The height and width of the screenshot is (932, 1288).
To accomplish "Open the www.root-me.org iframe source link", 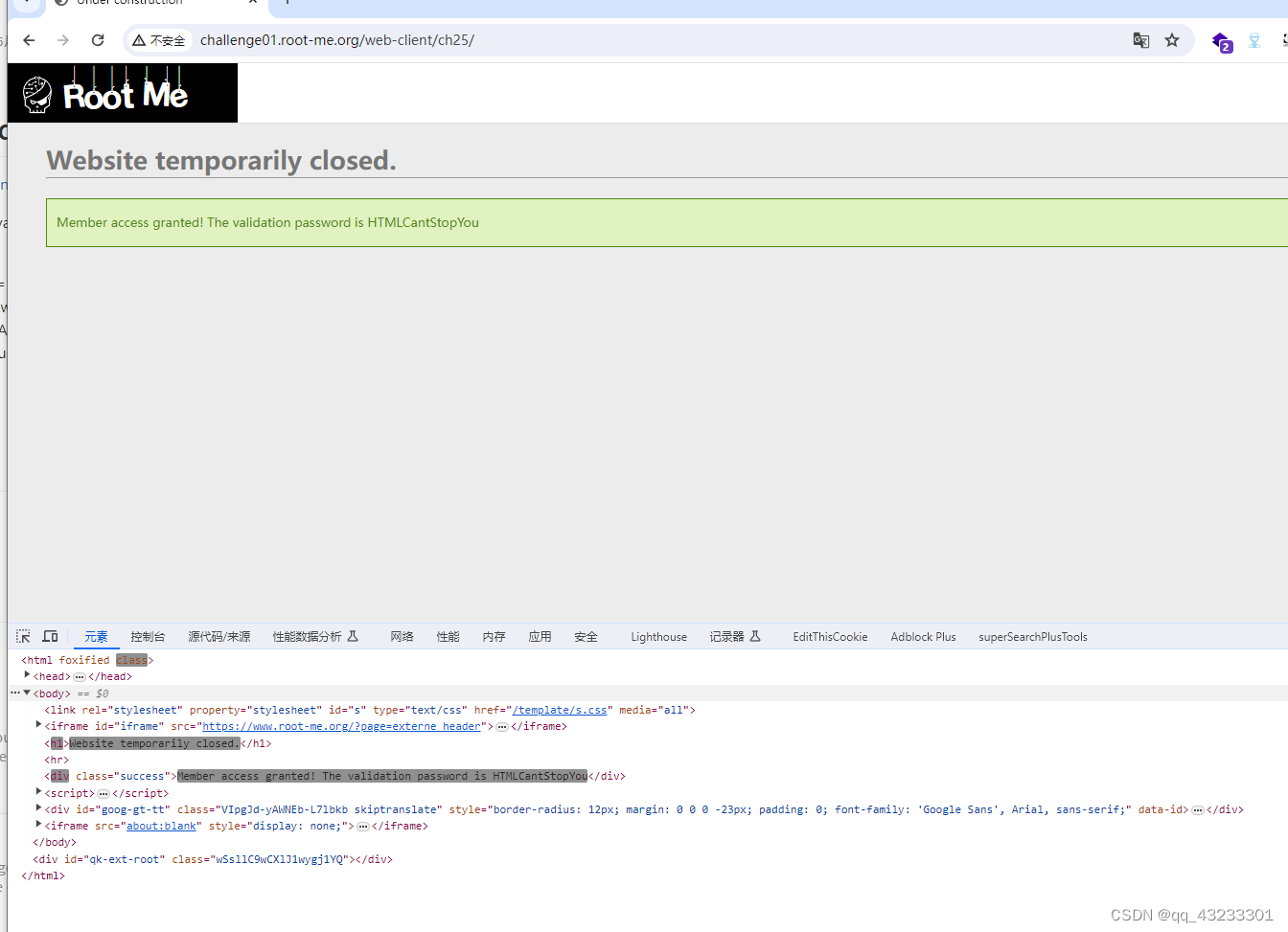I will click(x=340, y=726).
